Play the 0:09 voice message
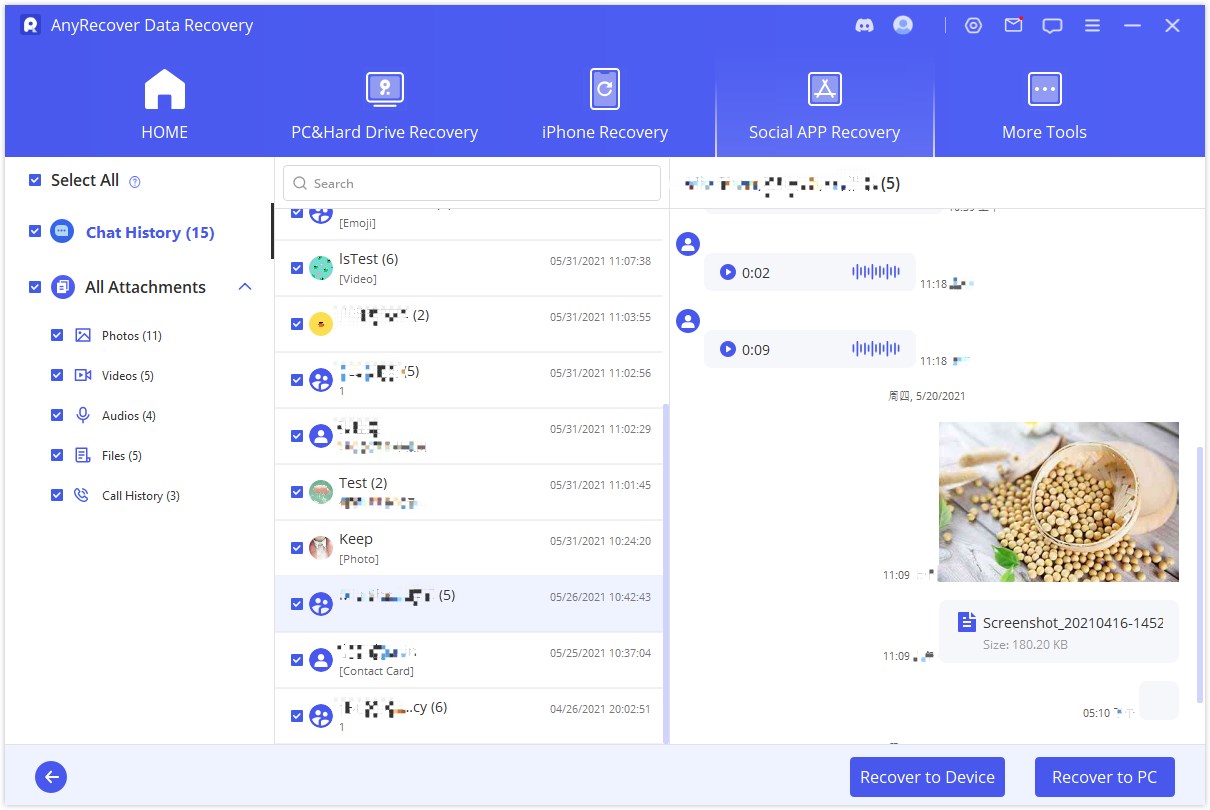The image size is (1210, 810). click(x=728, y=349)
